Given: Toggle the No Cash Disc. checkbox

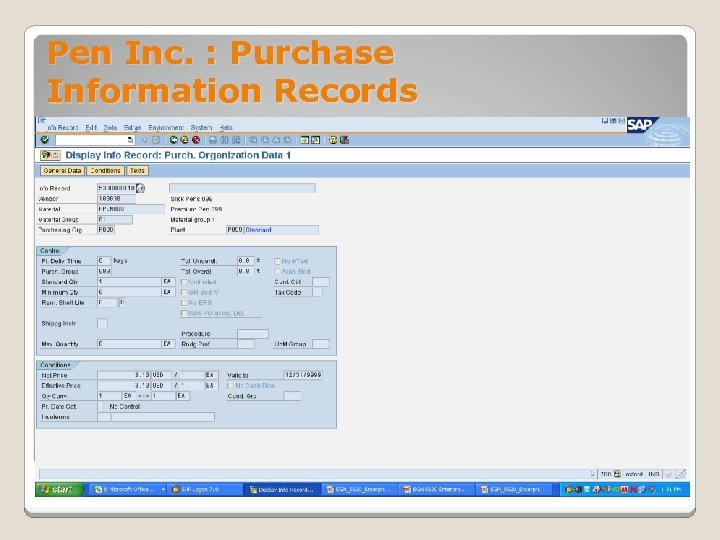Looking at the screenshot, I should tap(231, 386).
